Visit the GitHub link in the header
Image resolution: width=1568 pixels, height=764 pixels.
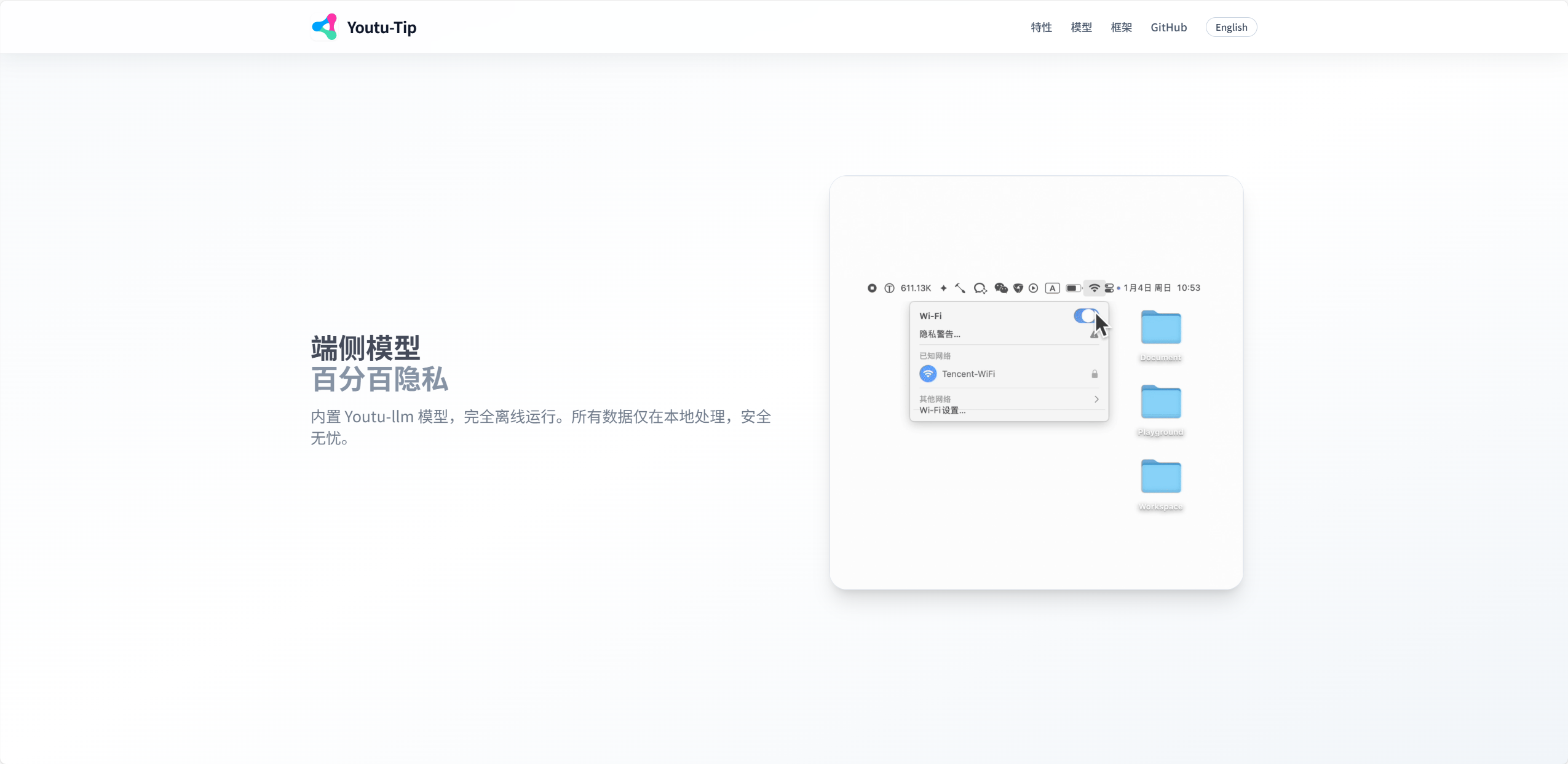(1168, 27)
